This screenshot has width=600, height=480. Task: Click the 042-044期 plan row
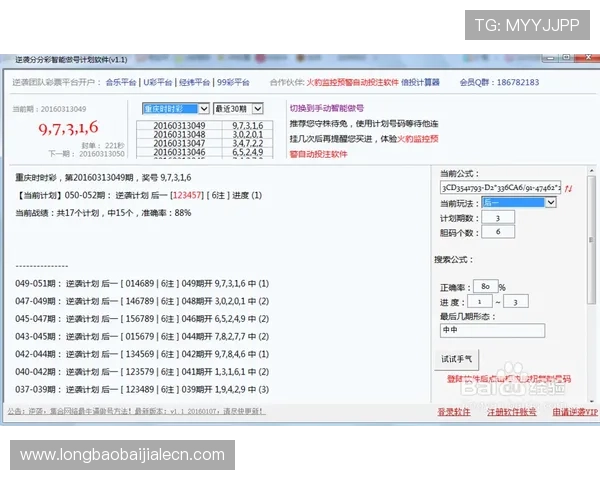tap(142, 354)
